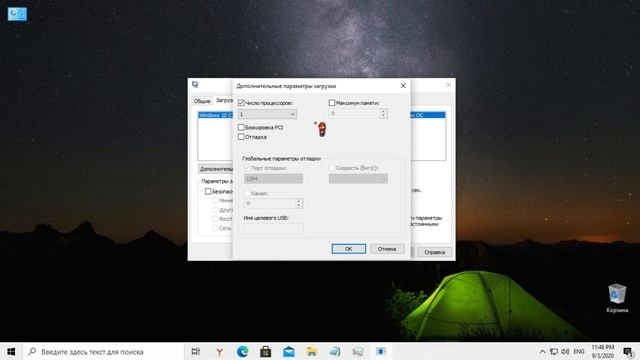Select the desktop icon in the top-left corner
The image size is (640, 360).
point(17,14)
